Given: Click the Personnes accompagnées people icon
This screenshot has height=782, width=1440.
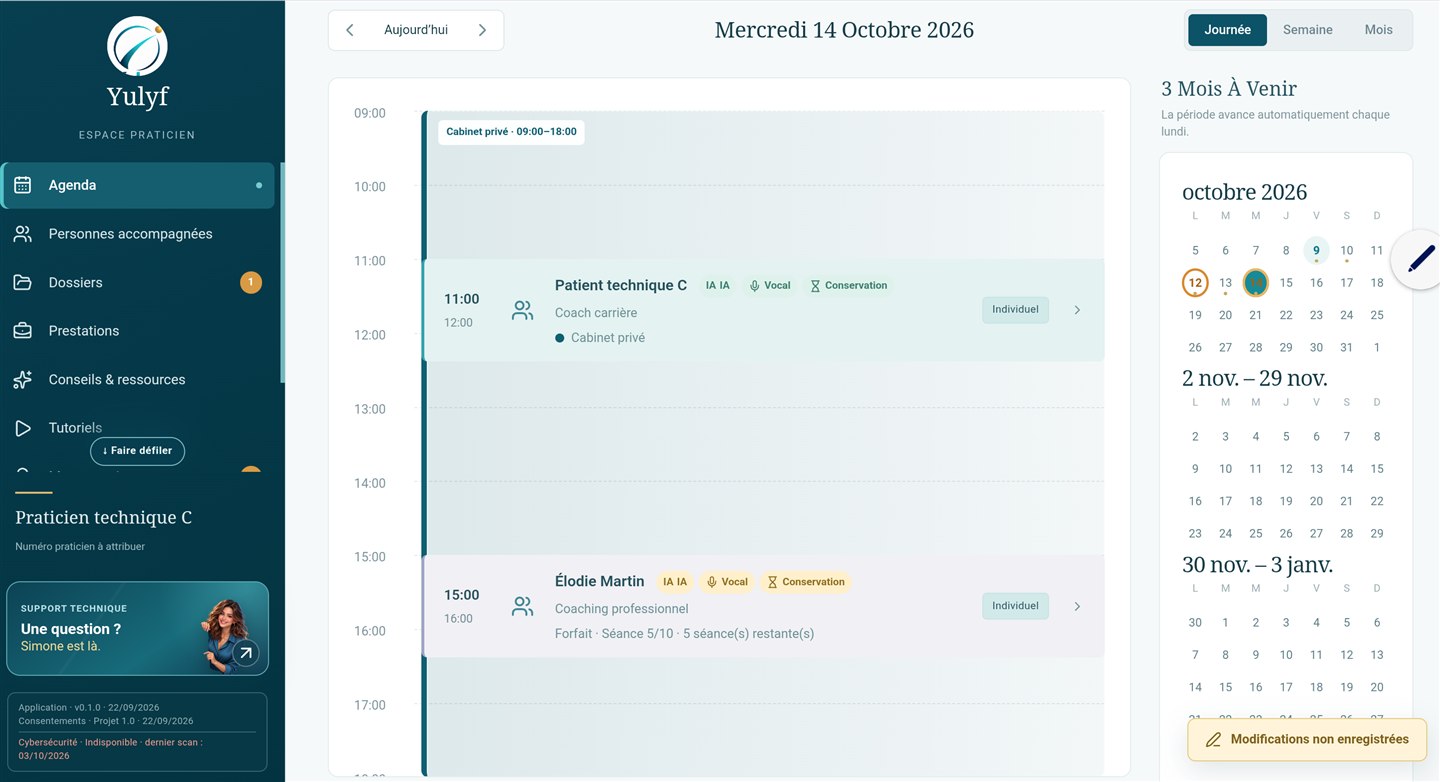Looking at the screenshot, I should [x=22, y=234].
